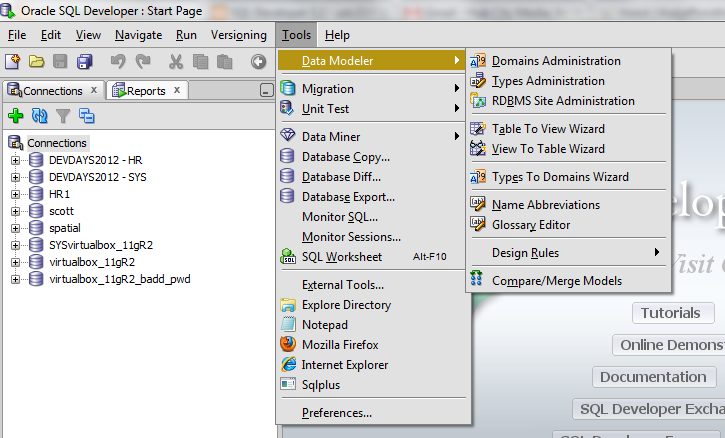Choose Database Copy from Tools menu
This screenshot has height=438, width=725.
pos(371,157)
